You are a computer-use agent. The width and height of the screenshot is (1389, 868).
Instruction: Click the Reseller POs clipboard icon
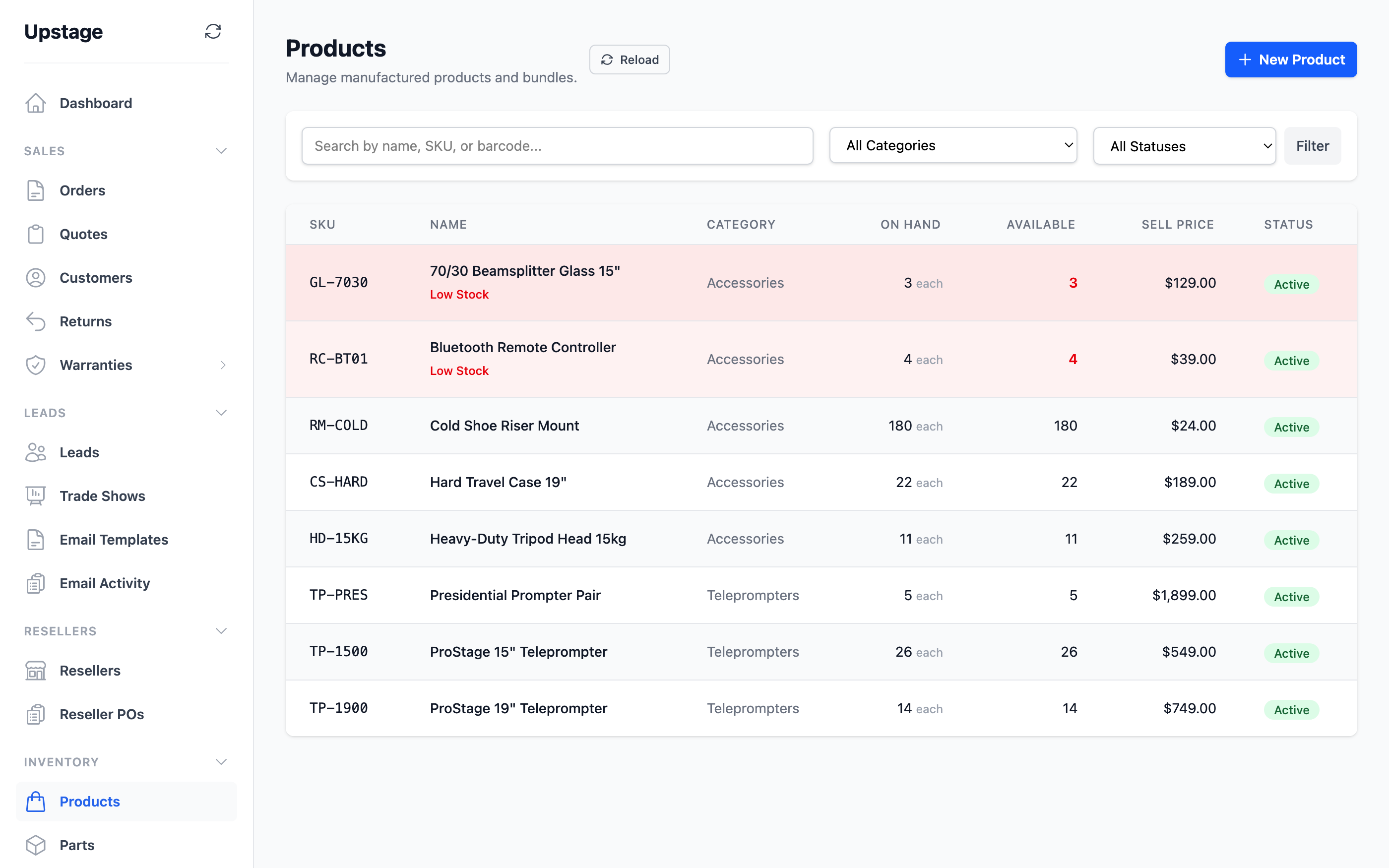tap(36, 714)
